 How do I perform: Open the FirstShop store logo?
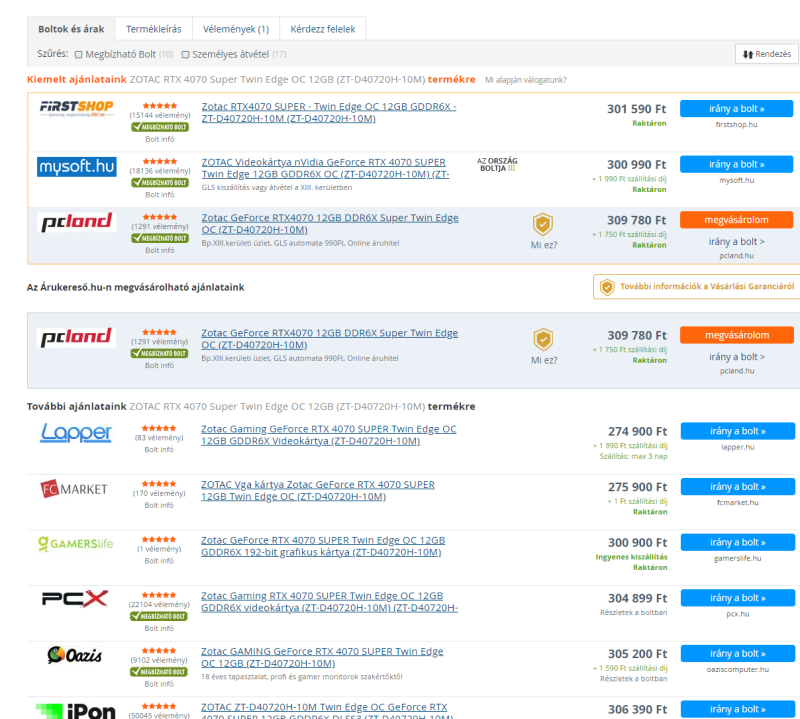point(77,108)
